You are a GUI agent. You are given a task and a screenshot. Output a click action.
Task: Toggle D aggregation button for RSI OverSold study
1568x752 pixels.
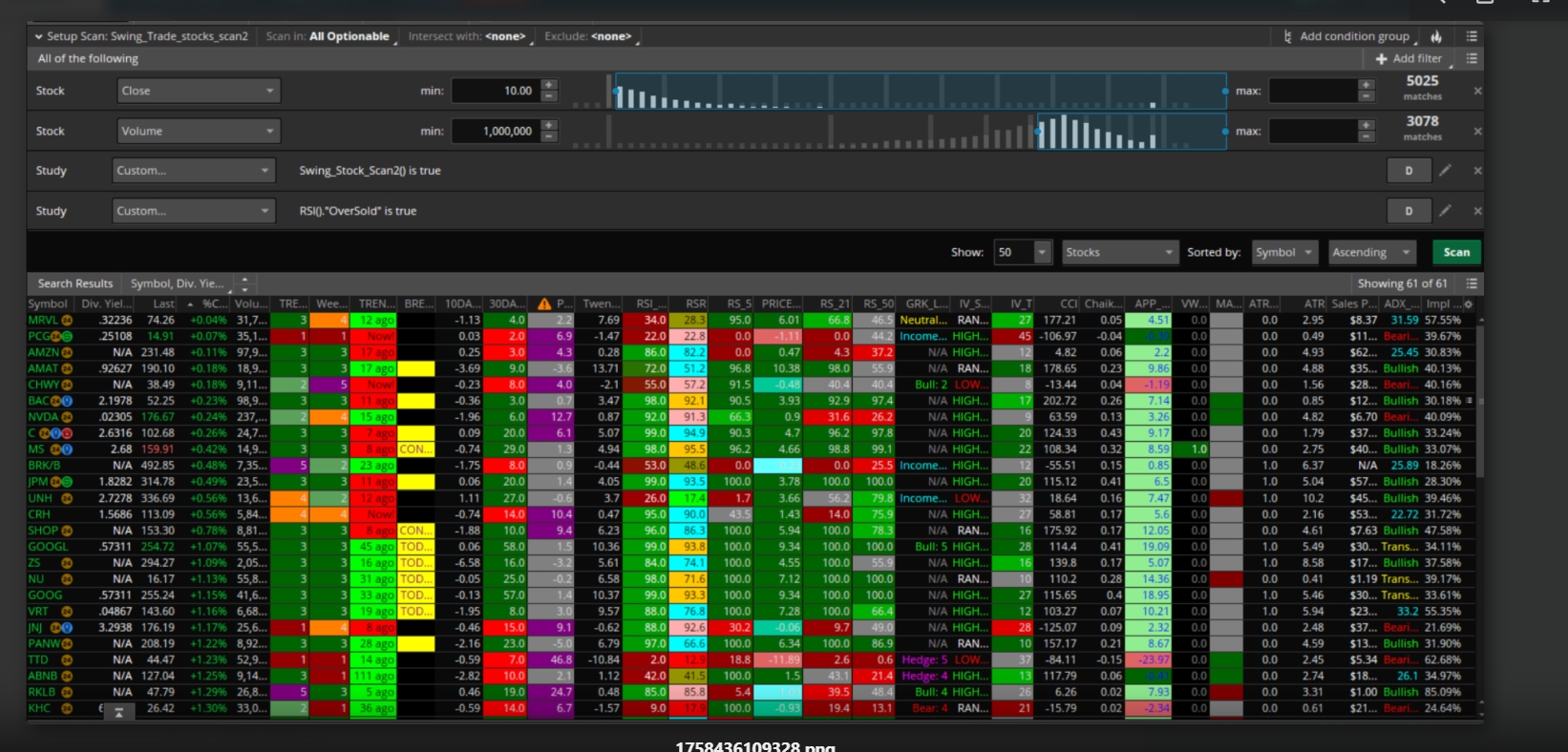(1409, 211)
